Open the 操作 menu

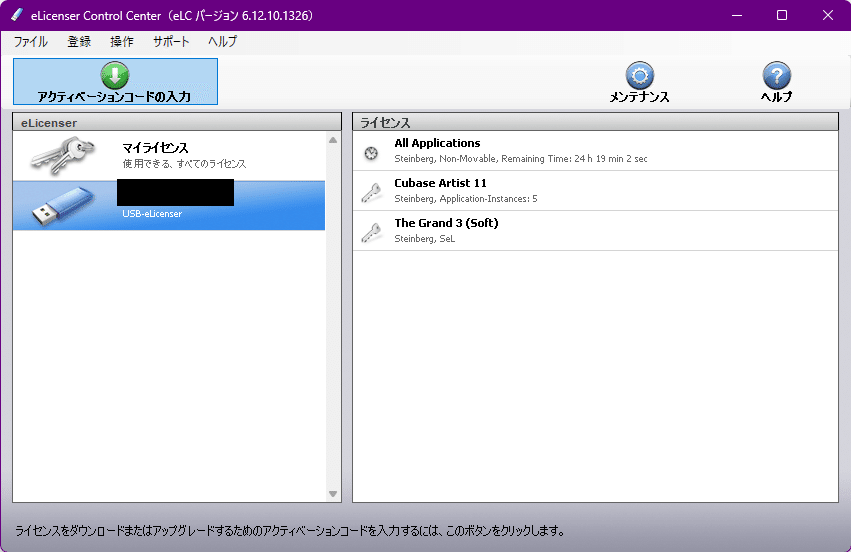click(x=122, y=41)
